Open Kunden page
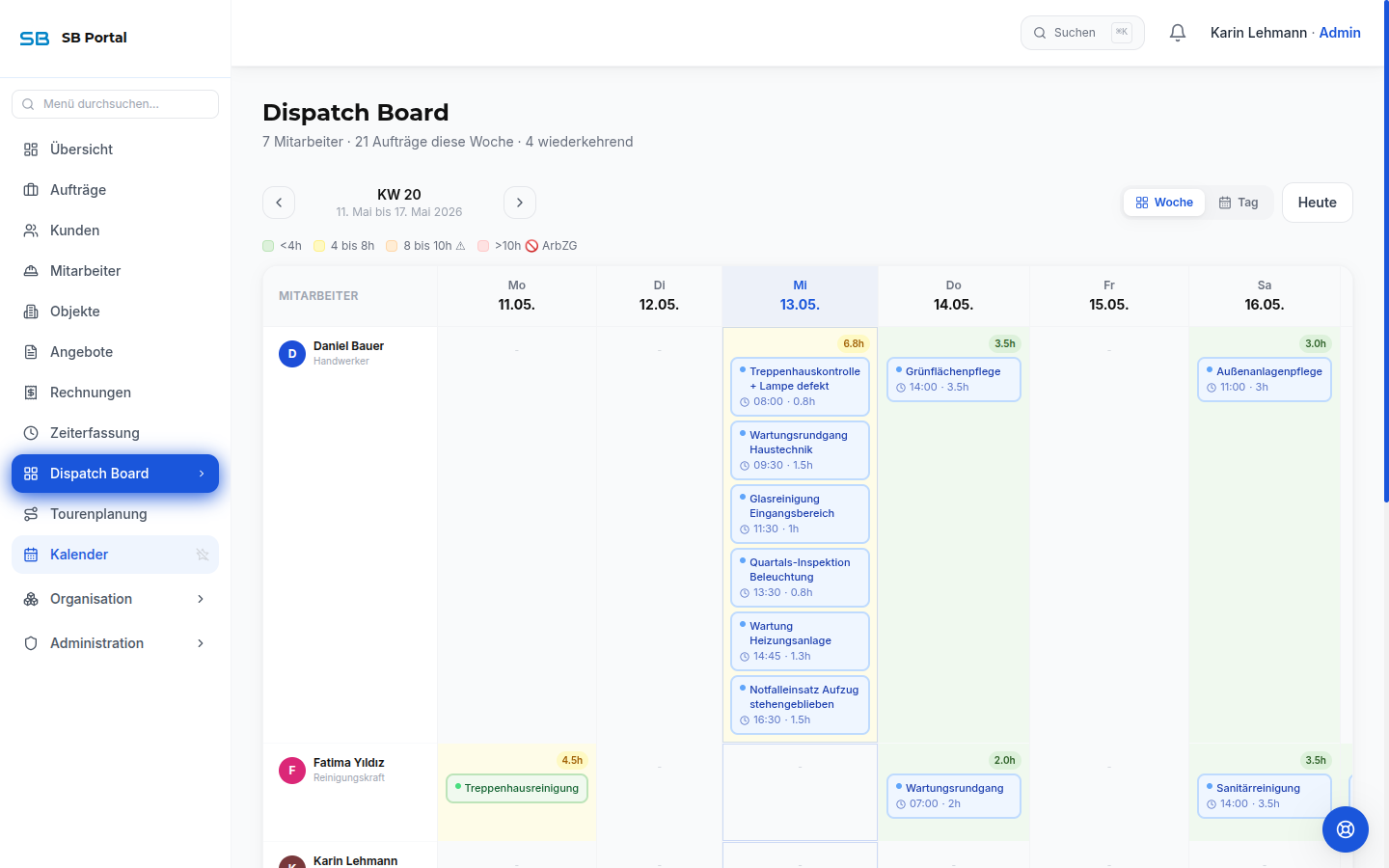The height and width of the screenshot is (868, 1389). (115, 231)
